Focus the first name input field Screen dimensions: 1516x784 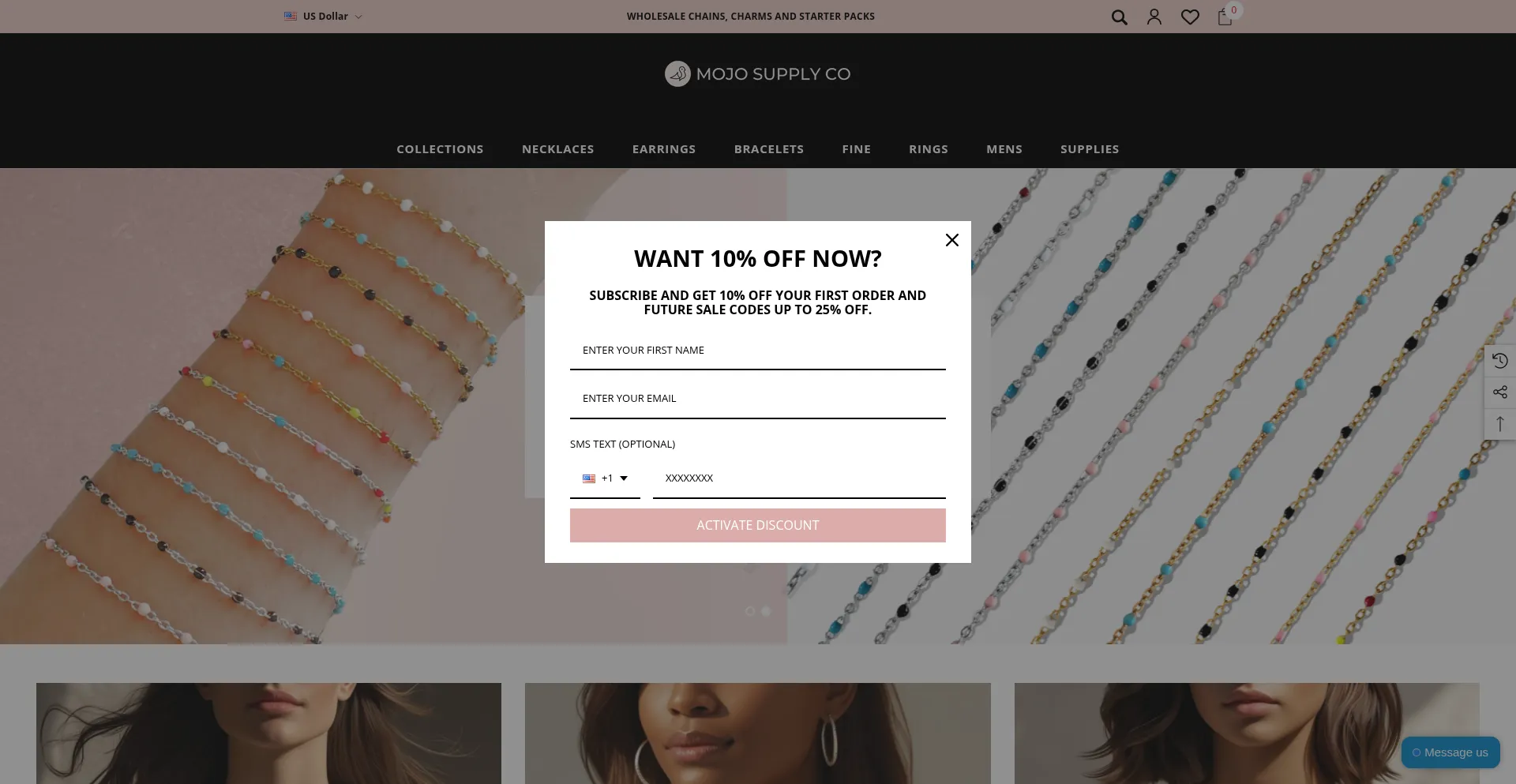click(x=758, y=351)
